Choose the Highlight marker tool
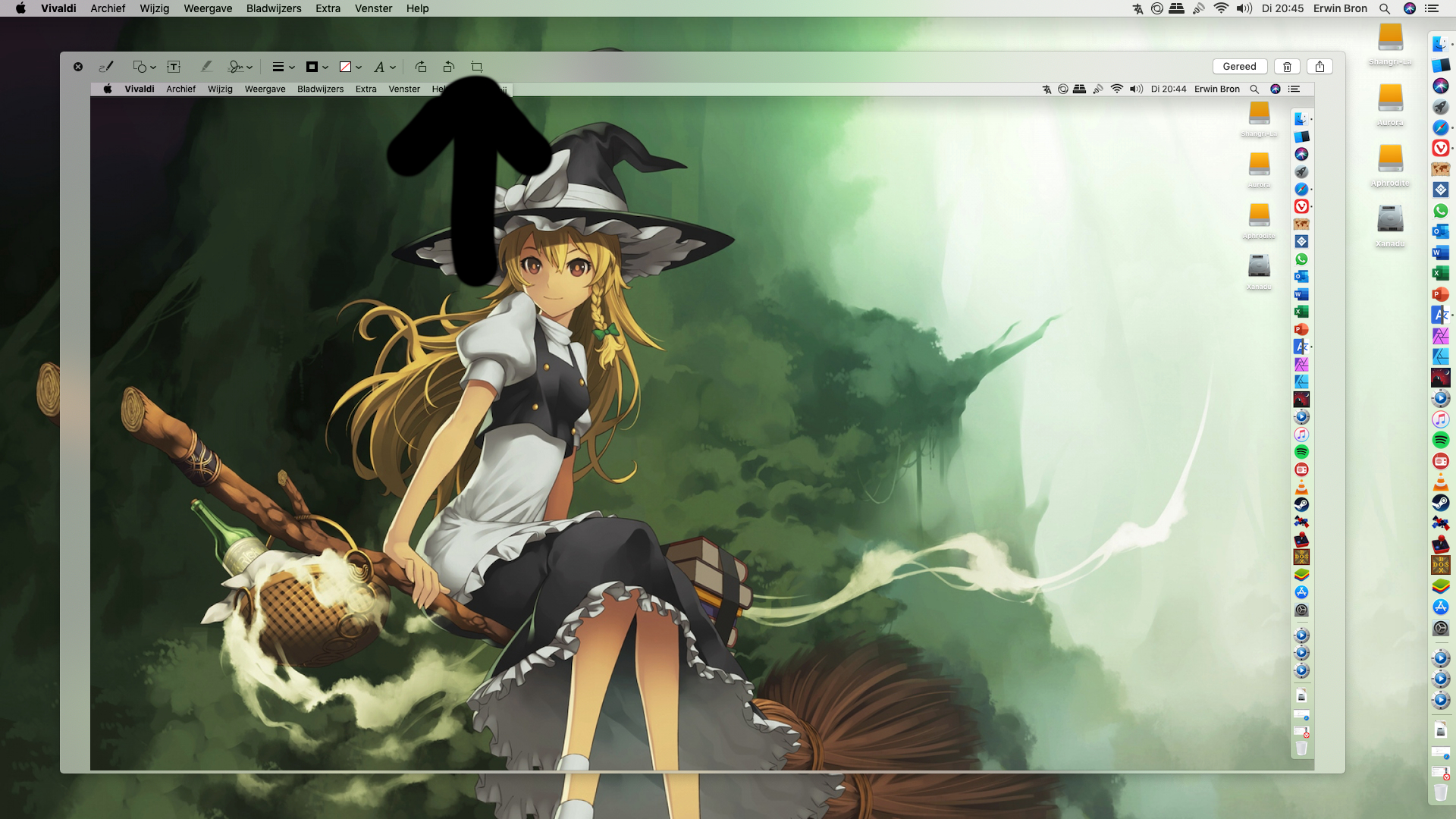The height and width of the screenshot is (819, 1456). pyautogui.click(x=206, y=67)
